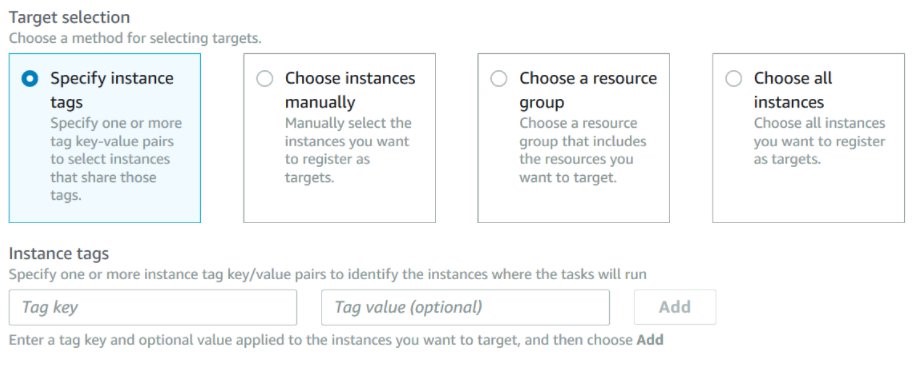Click the instance tag key/value pairs helper text
The height and width of the screenshot is (379, 916).
(328, 274)
